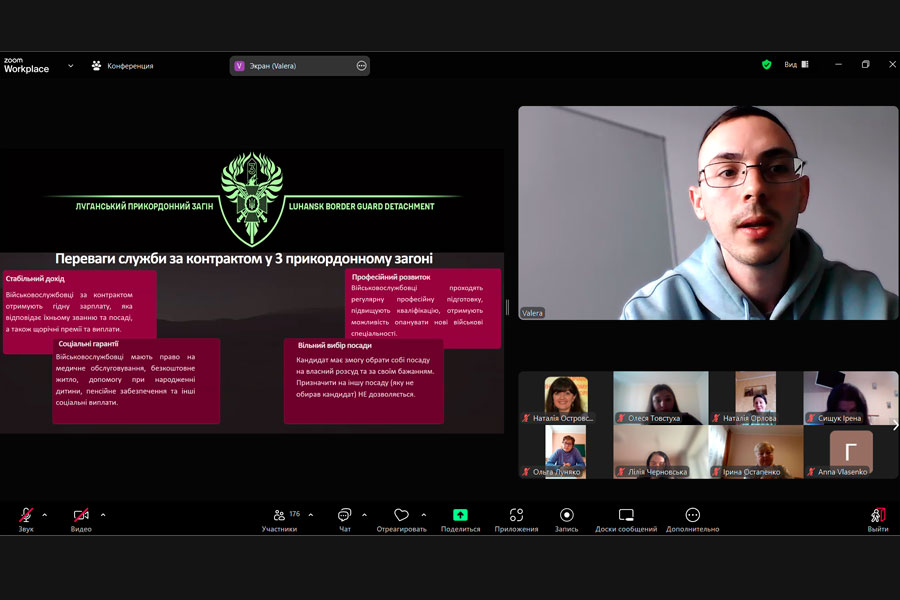Open options menu on Экран (Valera) tab

tap(361, 65)
